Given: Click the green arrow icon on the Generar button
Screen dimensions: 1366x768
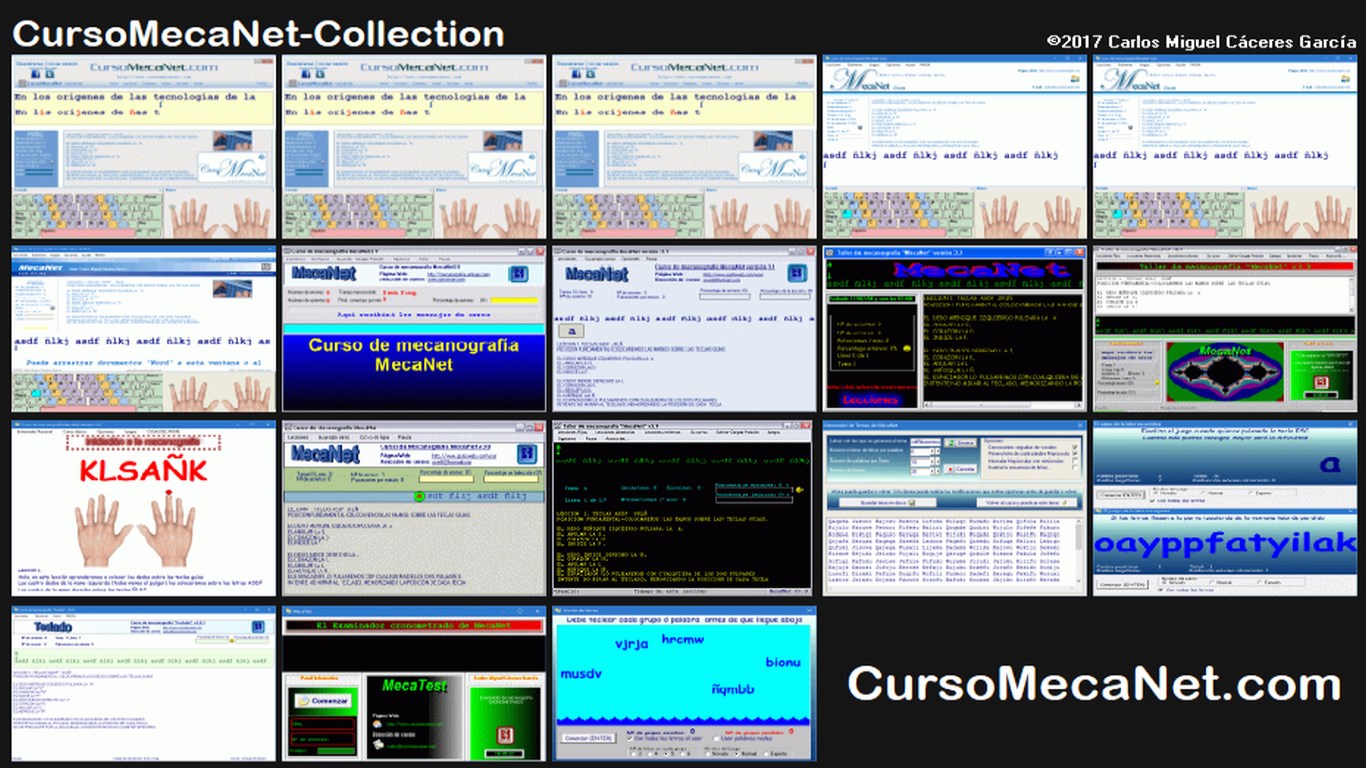Looking at the screenshot, I should pyautogui.click(x=951, y=442).
